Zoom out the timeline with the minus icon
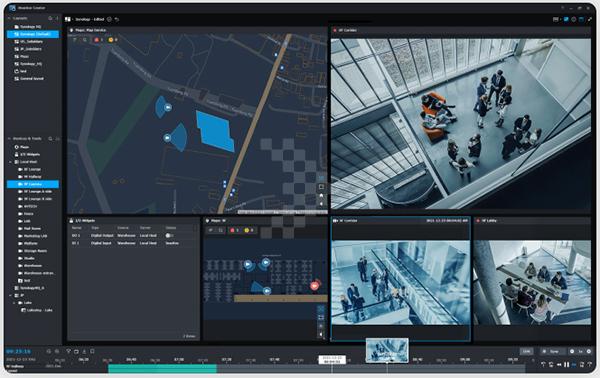The width and height of the screenshot is (600, 378). [x=49, y=351]
